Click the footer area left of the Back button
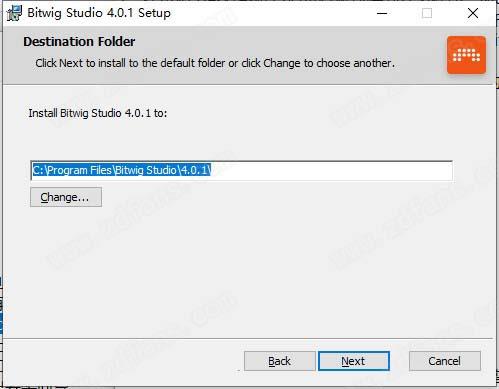Image resolution: width=499 pixels, height=389 pixels. (x=123, y=361)
